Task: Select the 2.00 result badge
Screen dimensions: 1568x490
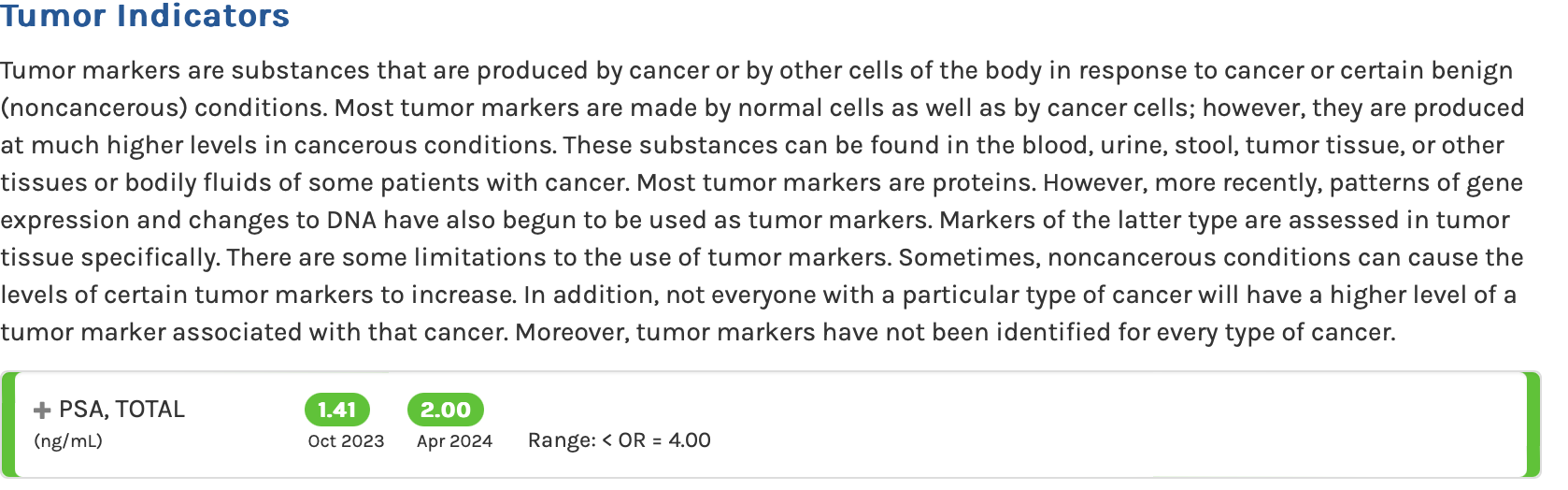Action: [446, 410]
